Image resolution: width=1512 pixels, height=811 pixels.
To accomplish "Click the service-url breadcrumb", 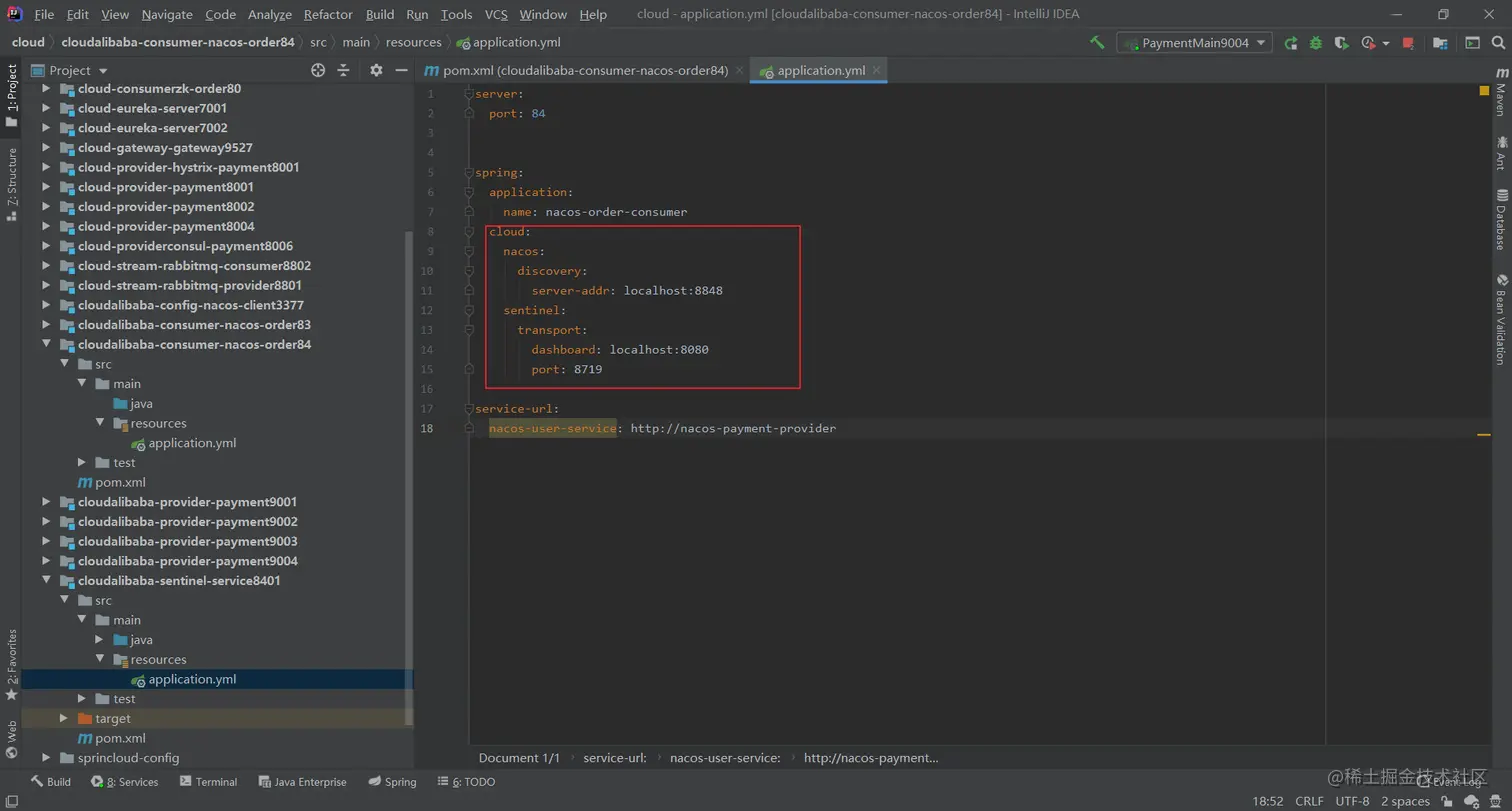I will coord(615,758).
